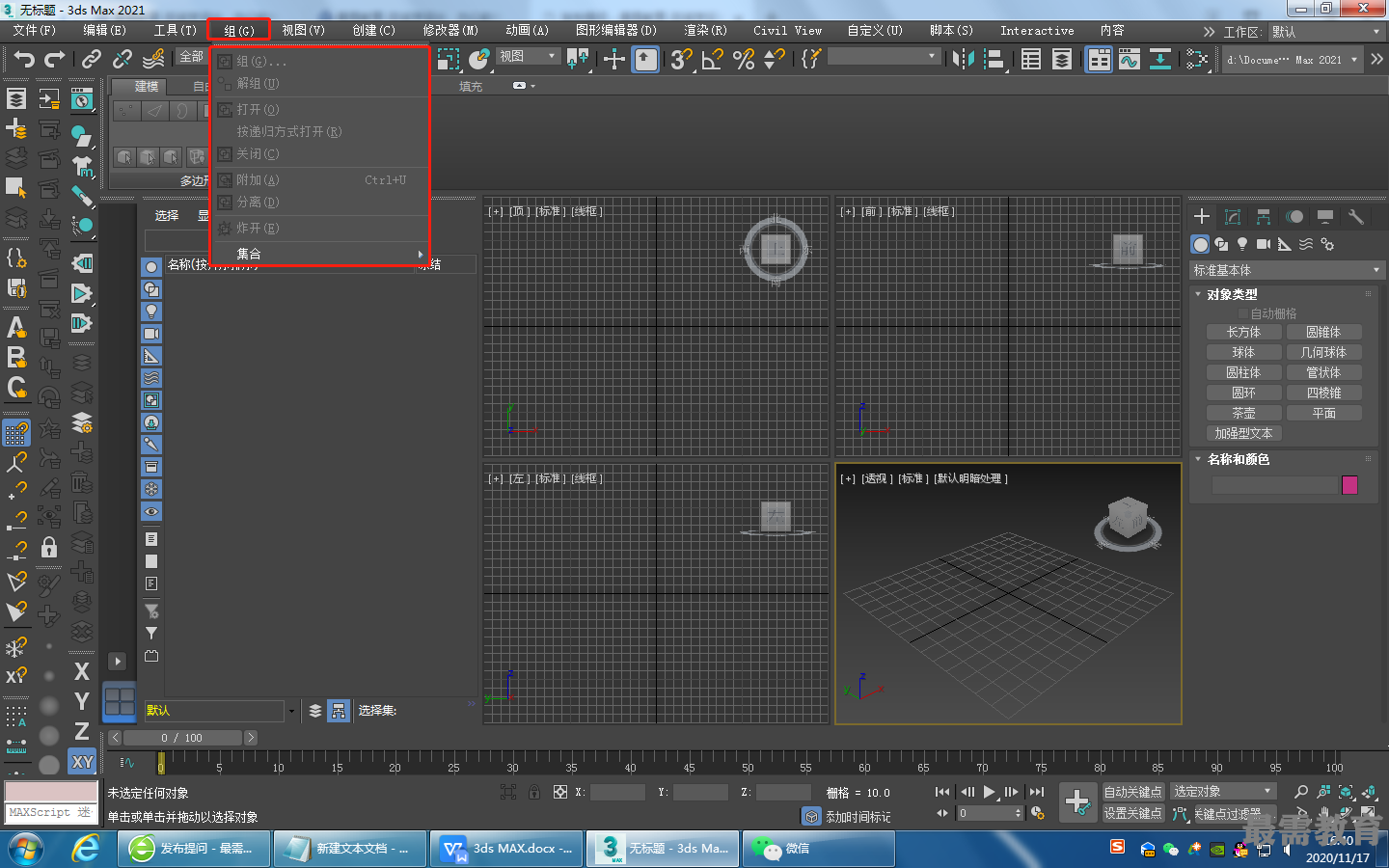
Task: Open the Layer Explorer stack icon
Action: [x=1062, y=60]
